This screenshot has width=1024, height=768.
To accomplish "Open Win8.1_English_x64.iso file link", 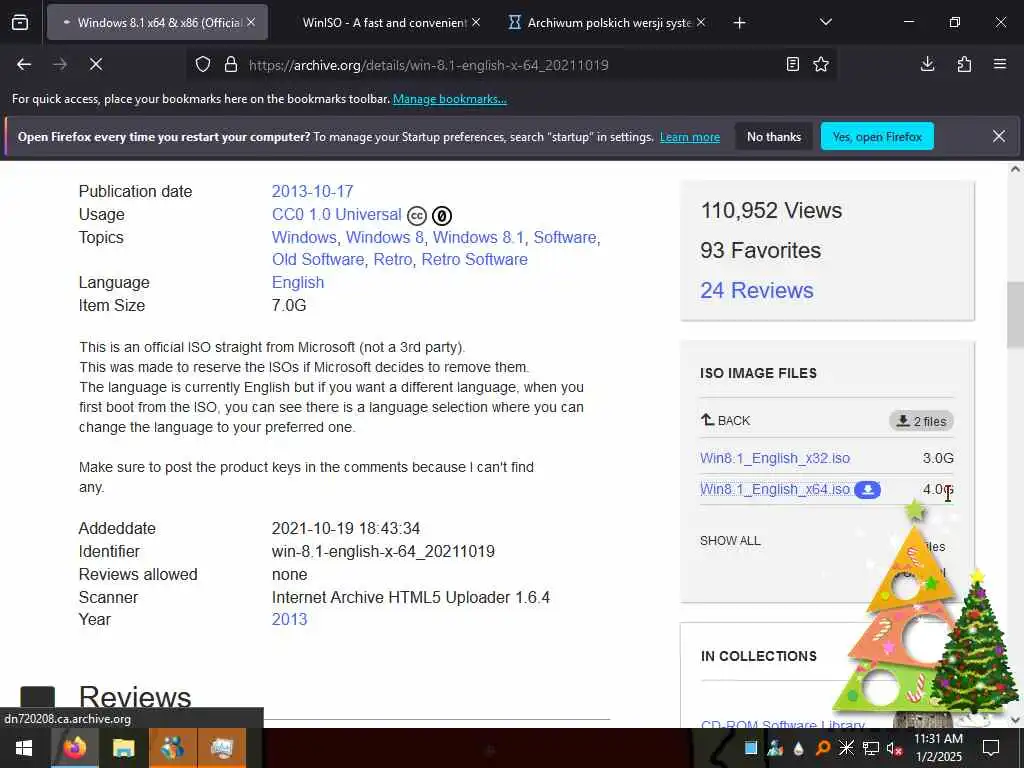I will click(775, 489).
